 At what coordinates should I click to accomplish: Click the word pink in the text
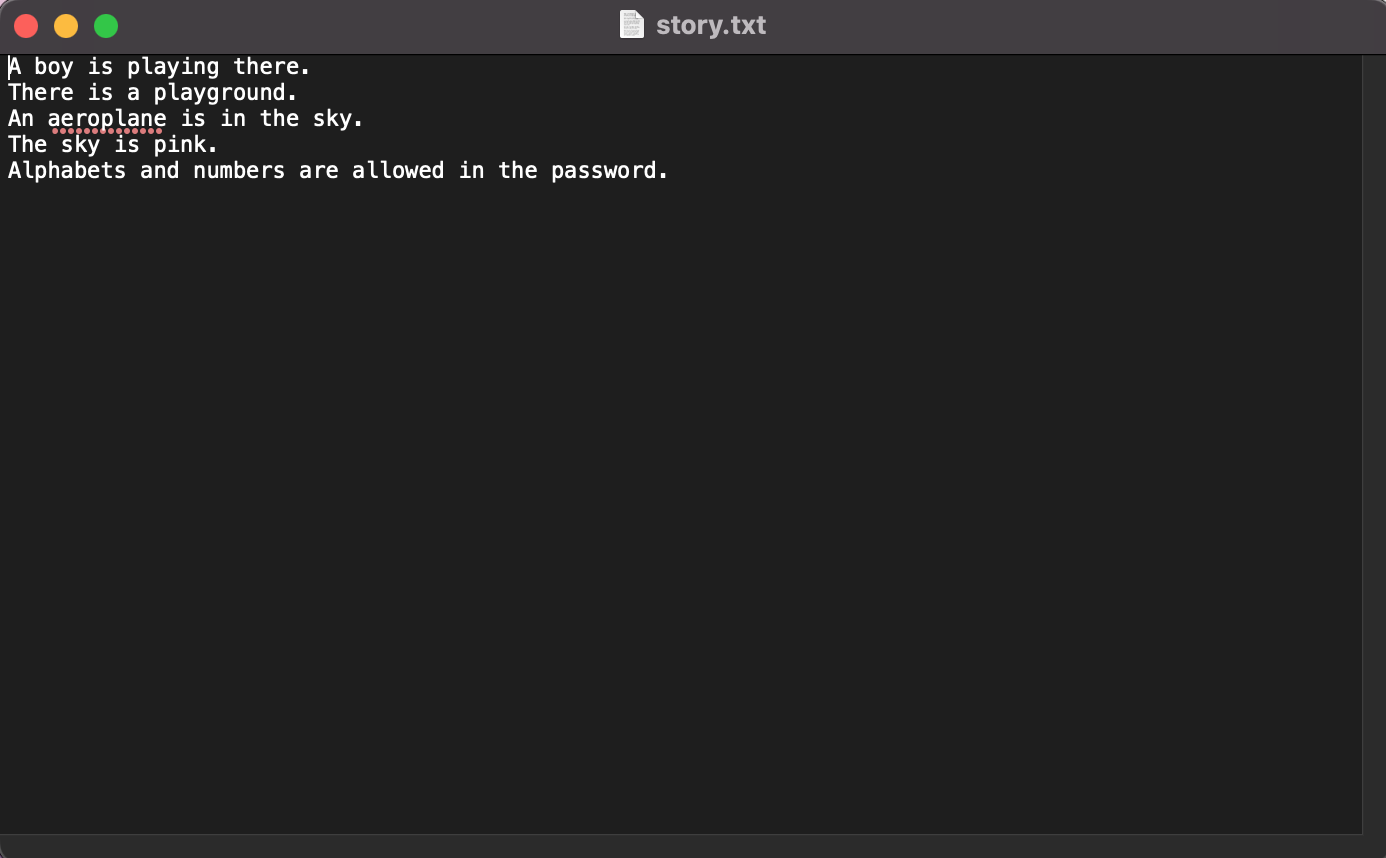coord(183,144)
